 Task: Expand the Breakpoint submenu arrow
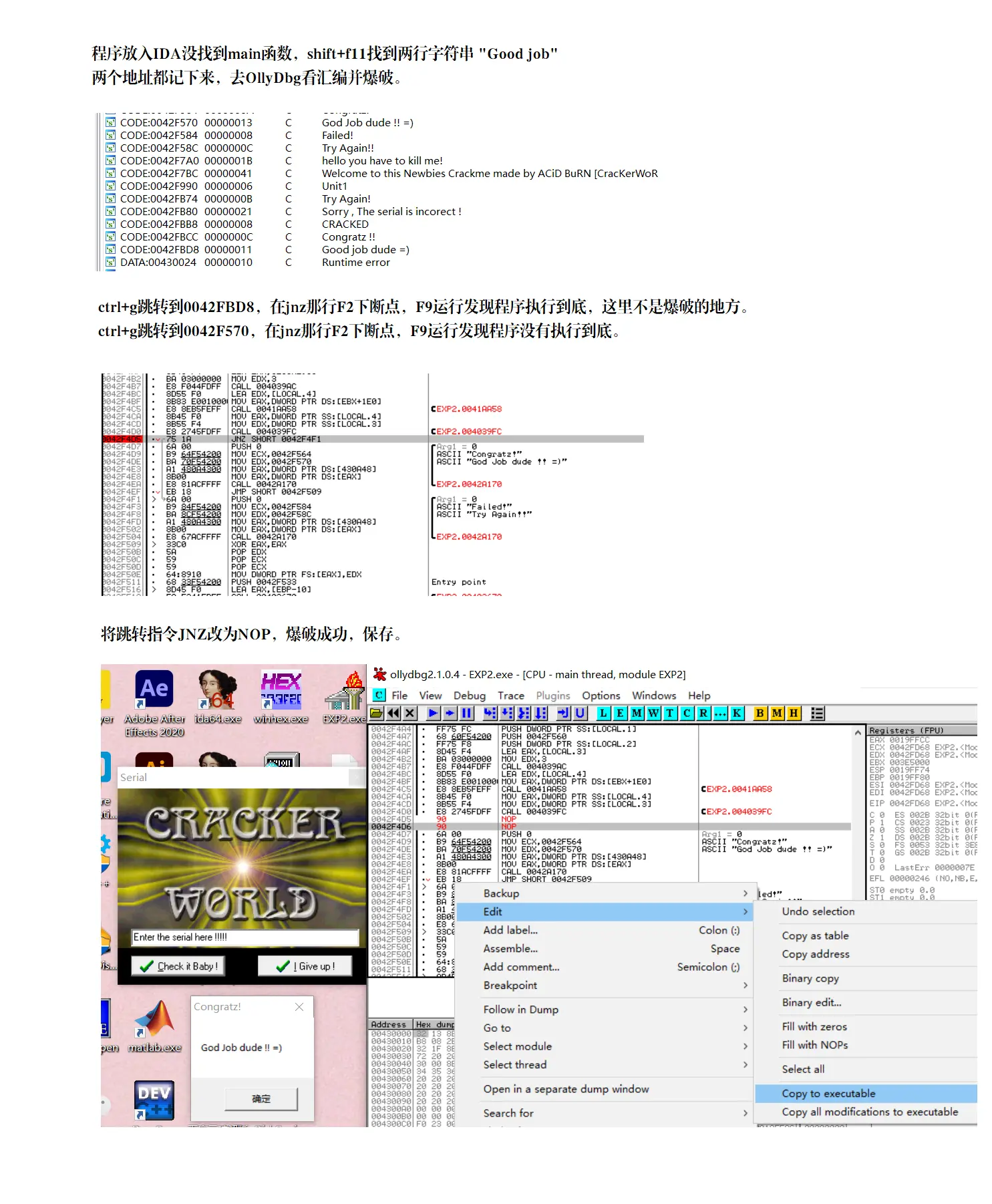(x=746, y=985)
